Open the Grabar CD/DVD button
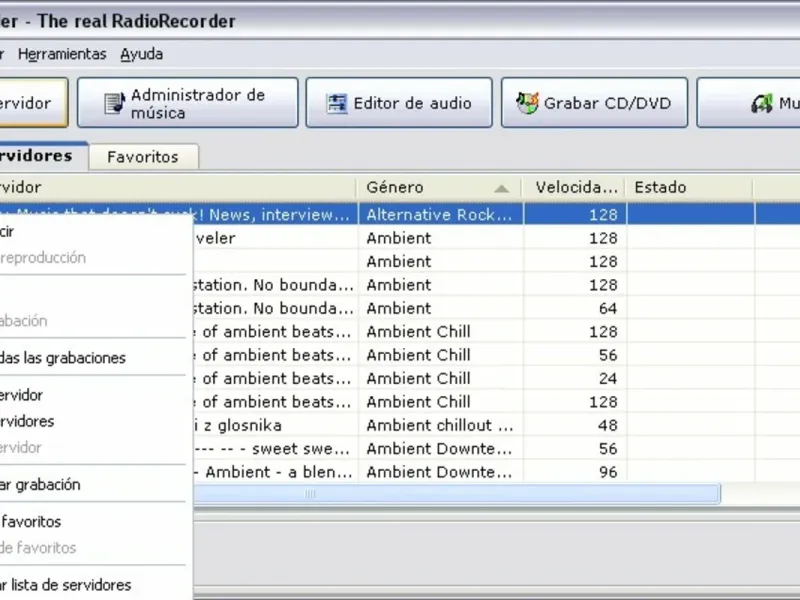This screenshot has width=800, height=600. pos(594,103)
